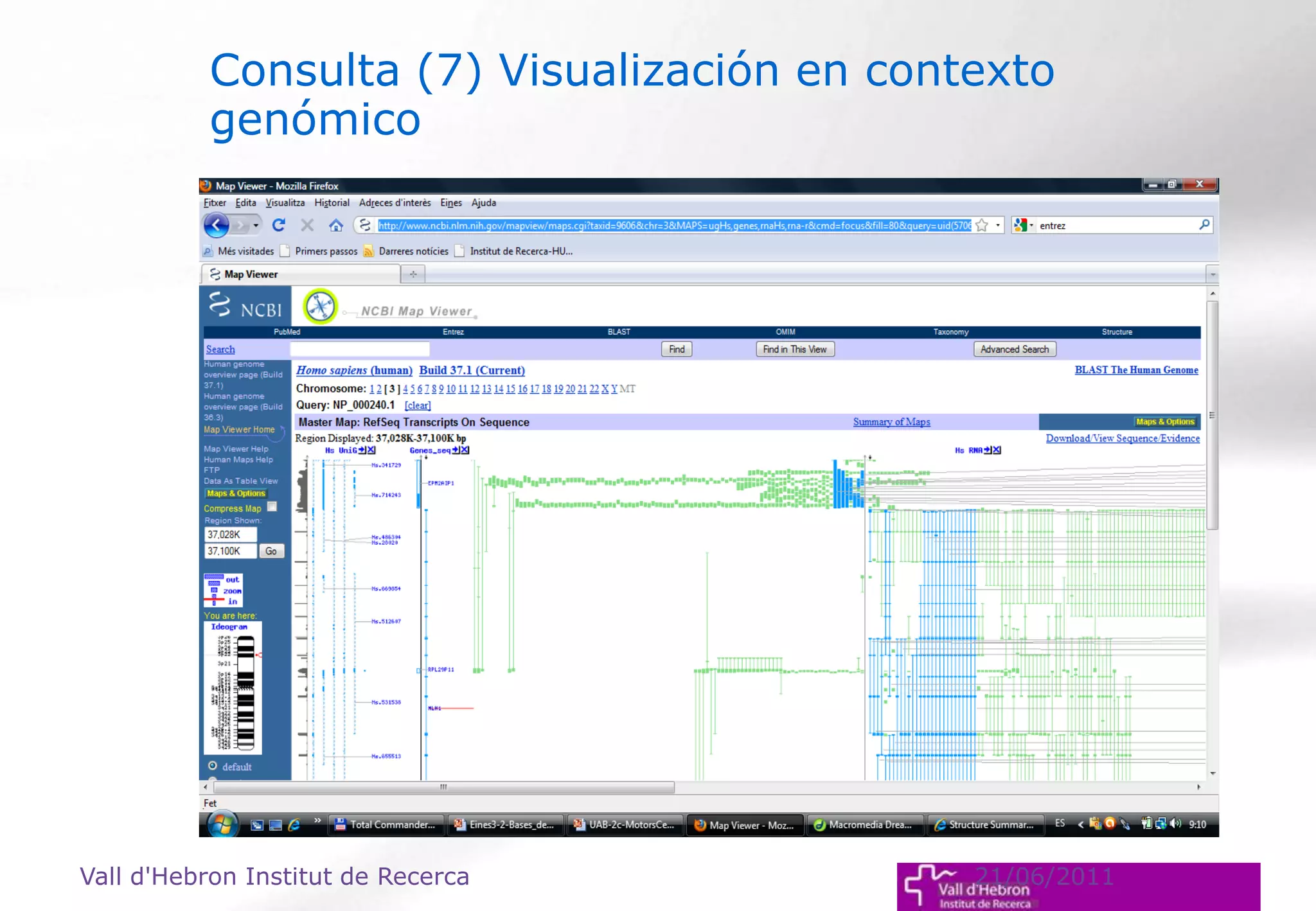Click the Firefox forward arrow
The image size is (1316, 911).
coord(241,226)
